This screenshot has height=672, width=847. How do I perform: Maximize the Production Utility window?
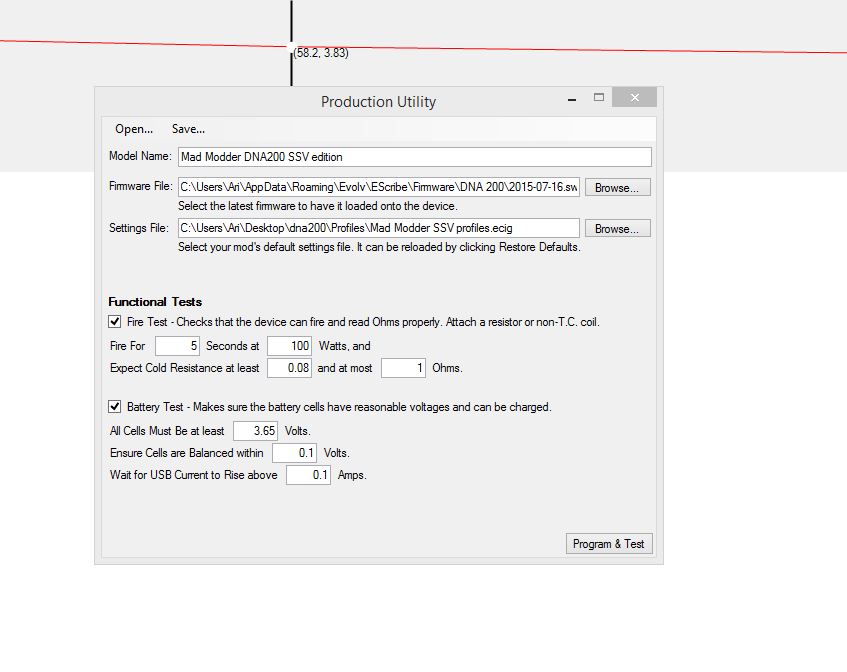(599, 98)
